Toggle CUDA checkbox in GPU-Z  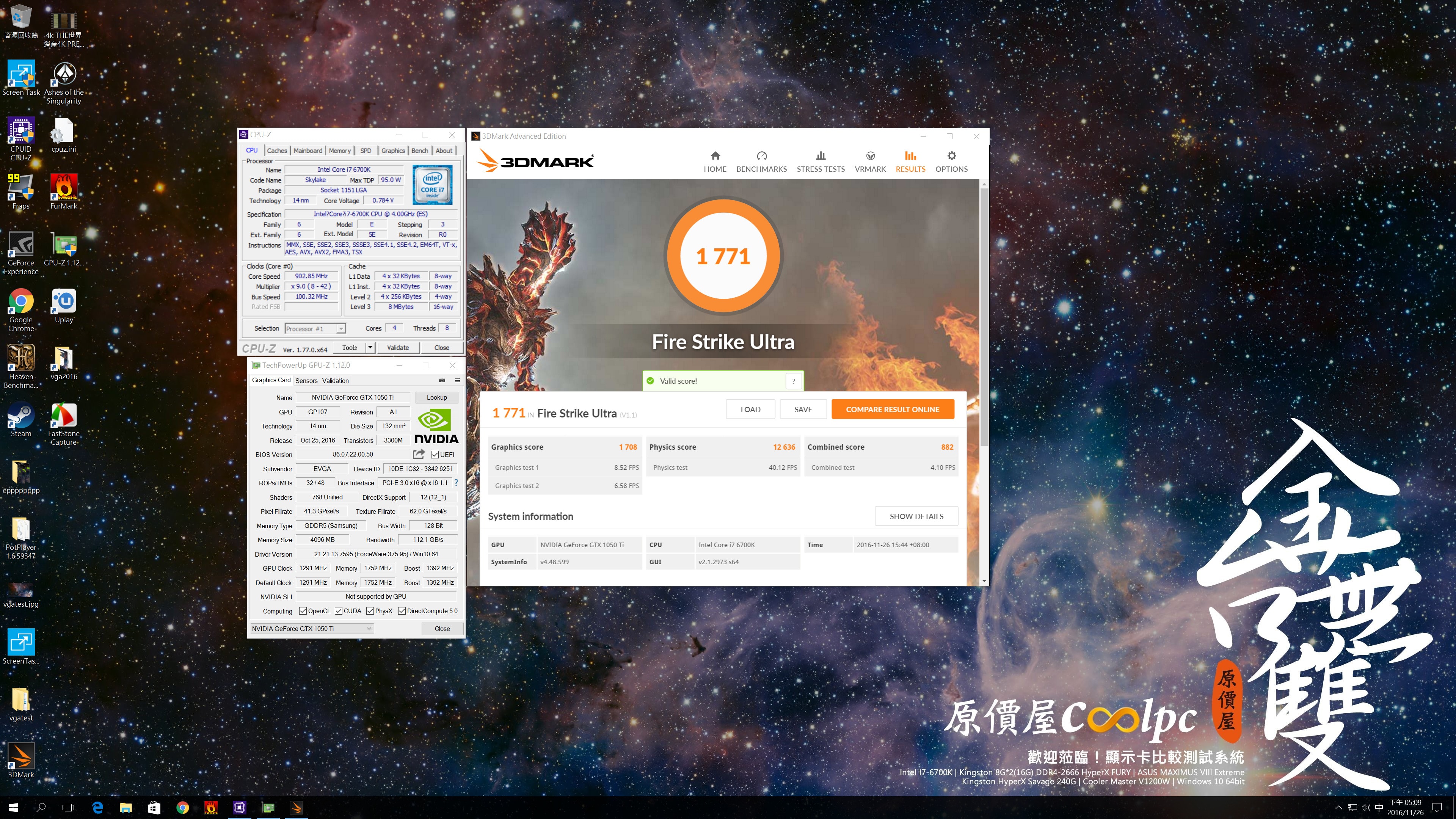(339, 611)
